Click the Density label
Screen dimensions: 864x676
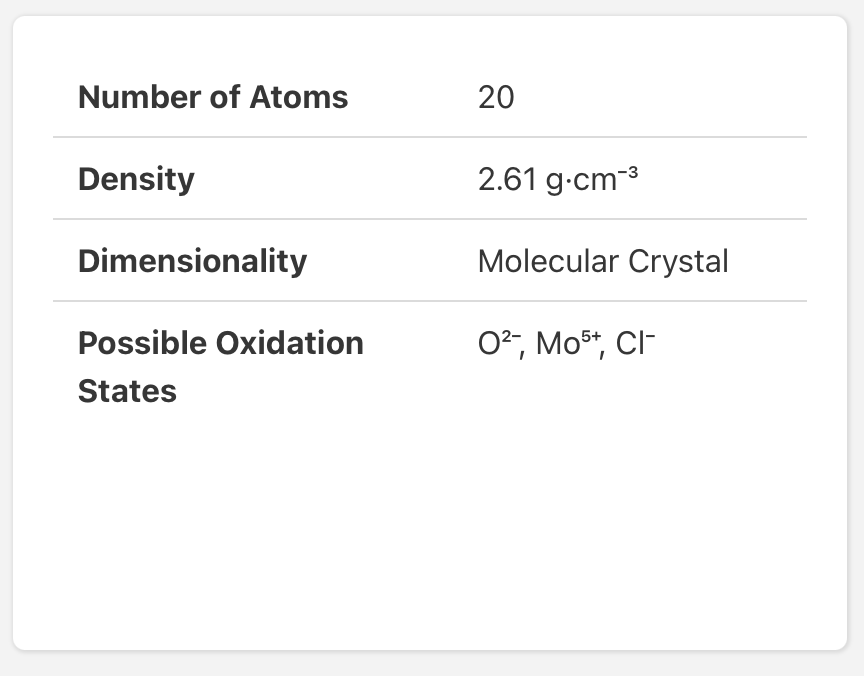point(136,180)
